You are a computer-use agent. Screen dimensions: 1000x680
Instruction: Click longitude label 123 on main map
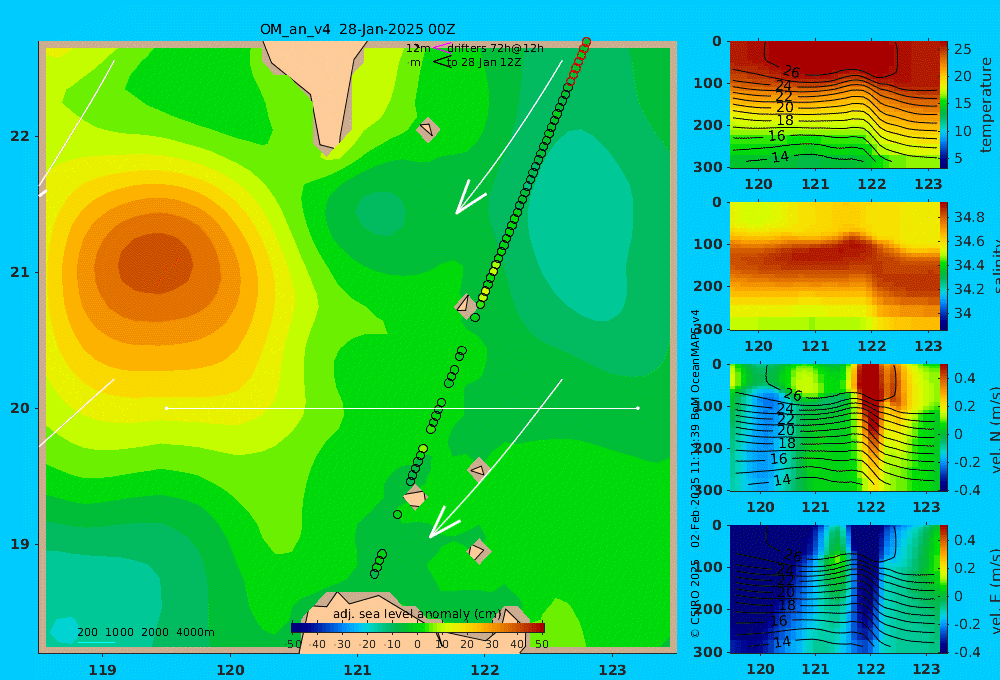pyautogui.click(x=613, y=670)
